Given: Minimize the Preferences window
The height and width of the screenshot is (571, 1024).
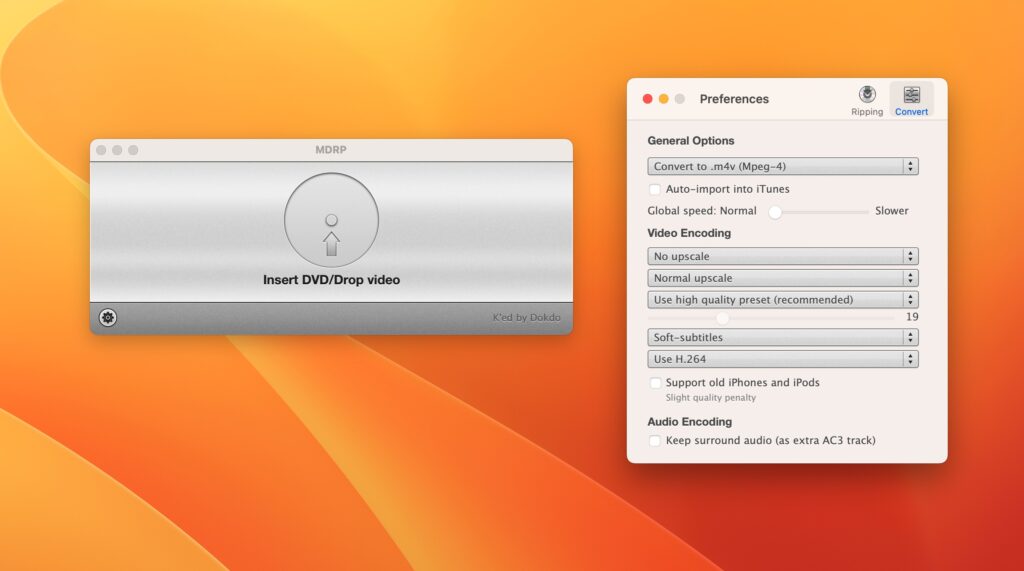Looking at the screenshot, I should click(x=664, y=99).
